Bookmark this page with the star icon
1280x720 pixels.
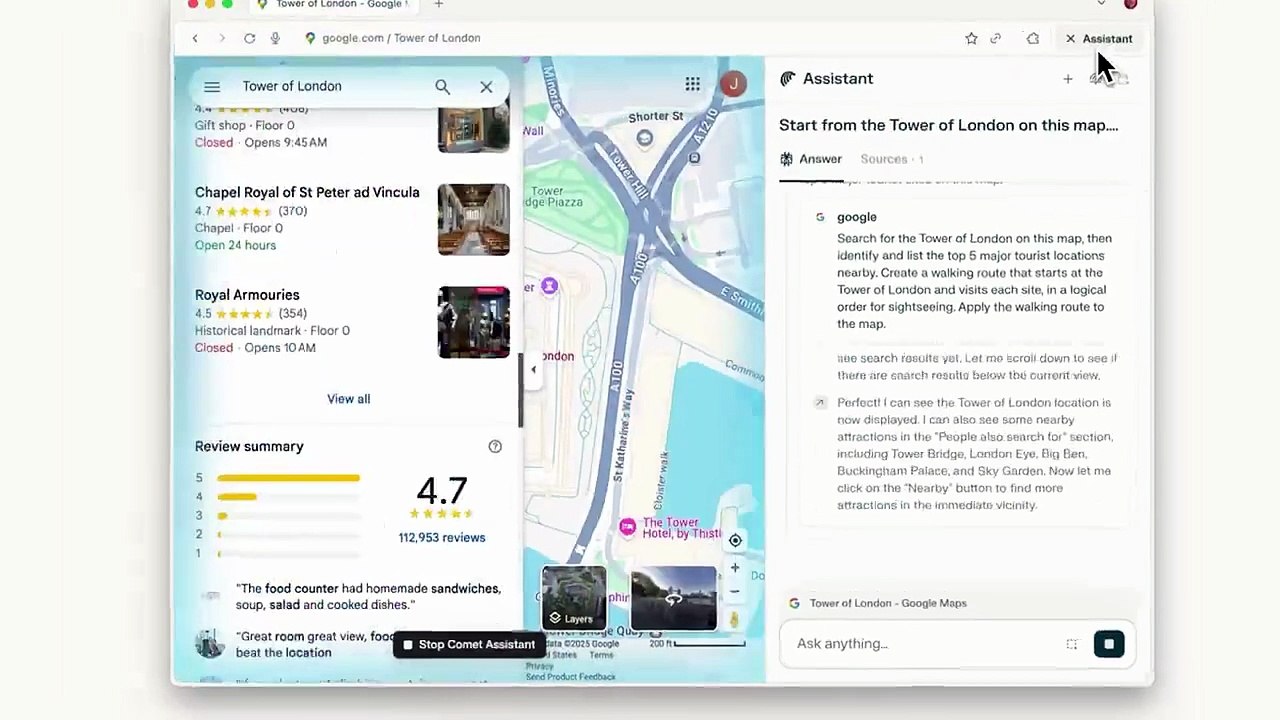pos(971,38)
